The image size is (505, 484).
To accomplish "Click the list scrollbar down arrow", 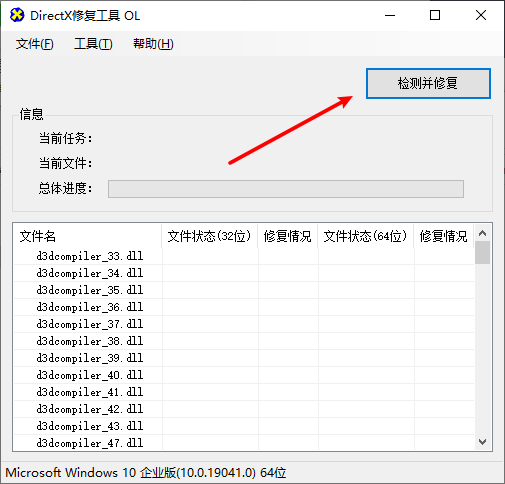I will tap(482, 442).
